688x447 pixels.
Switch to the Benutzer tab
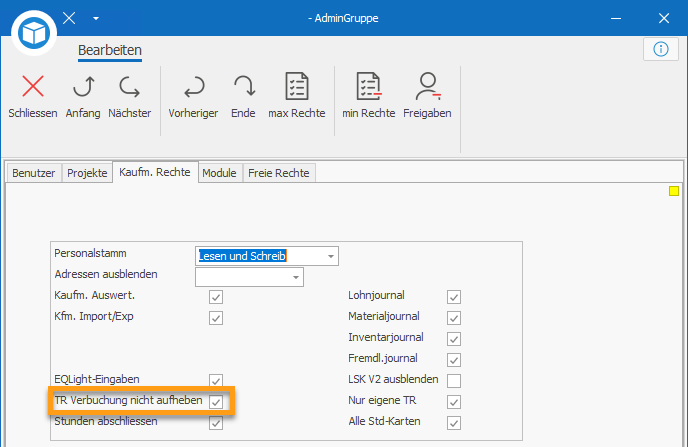(34, 173)
